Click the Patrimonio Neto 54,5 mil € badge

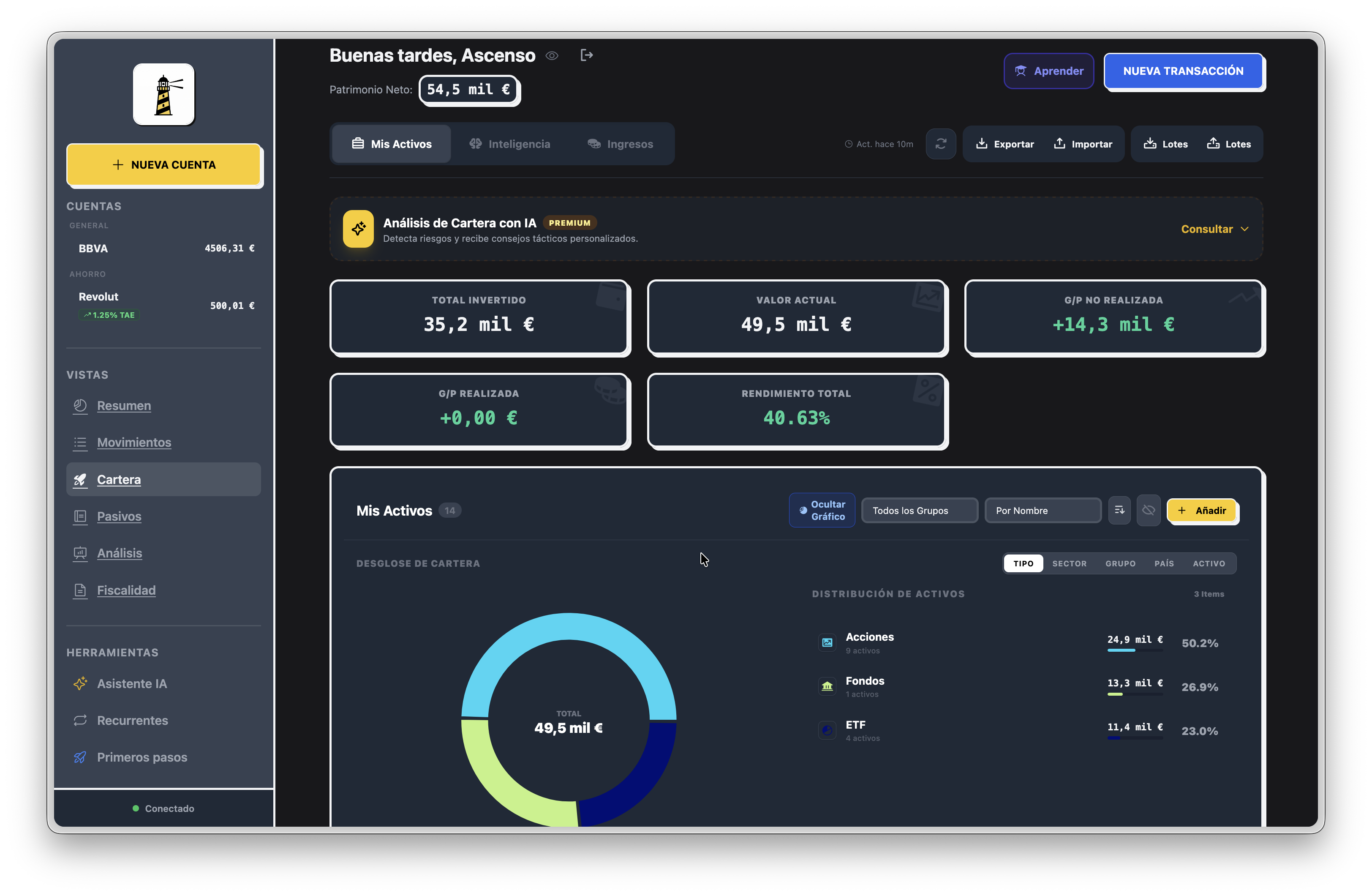[x=469, y=90]
